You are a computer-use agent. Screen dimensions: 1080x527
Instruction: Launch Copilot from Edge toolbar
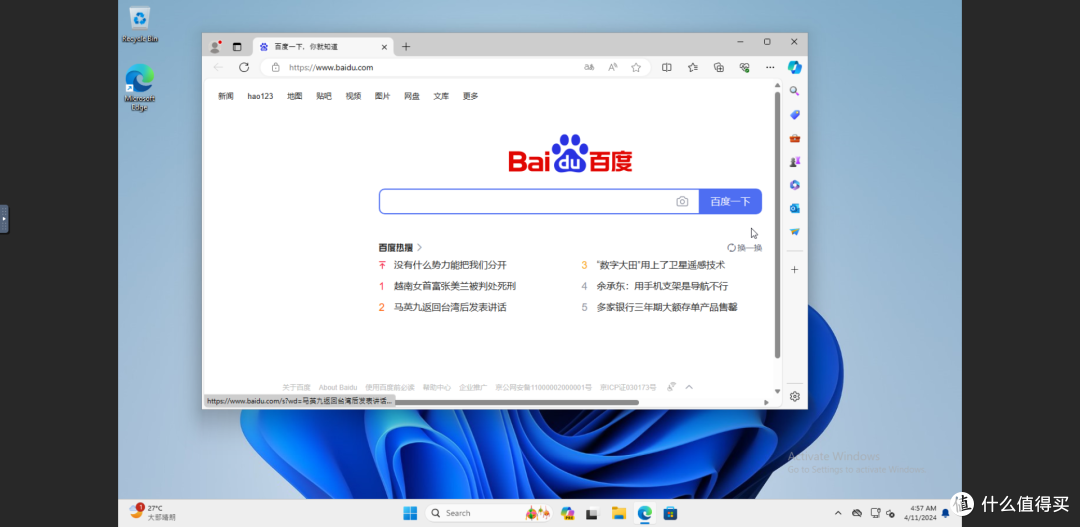(795, 68)
